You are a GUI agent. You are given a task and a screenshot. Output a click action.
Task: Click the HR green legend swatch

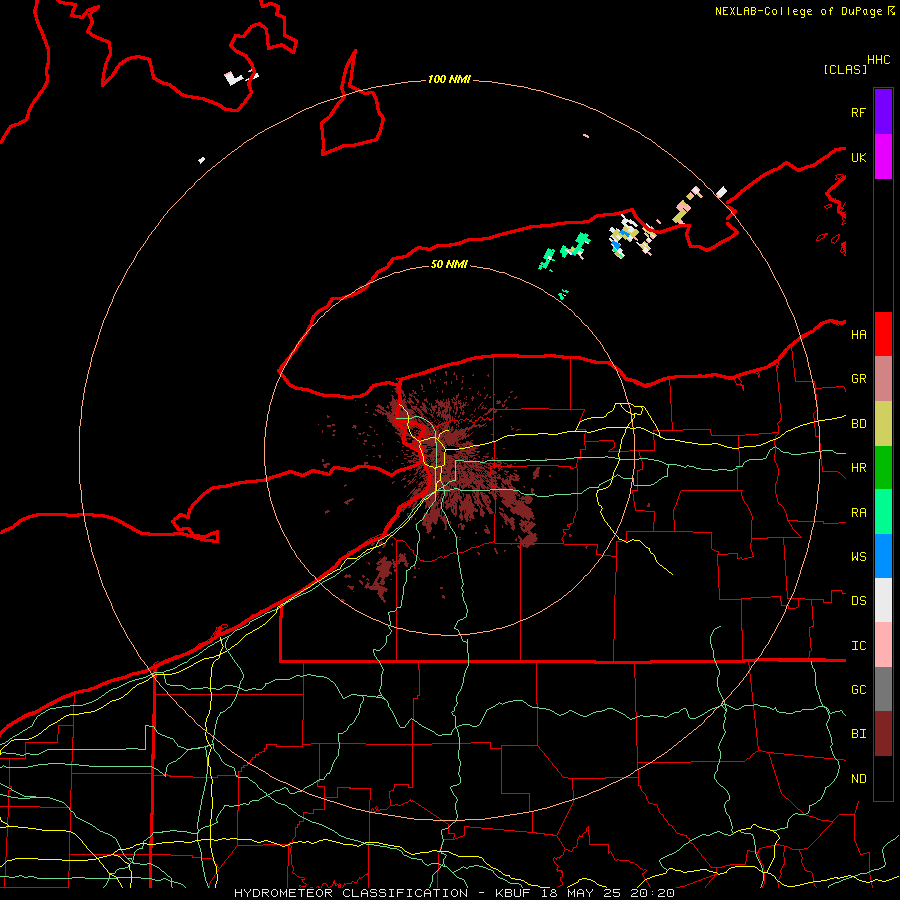[883, 468]
